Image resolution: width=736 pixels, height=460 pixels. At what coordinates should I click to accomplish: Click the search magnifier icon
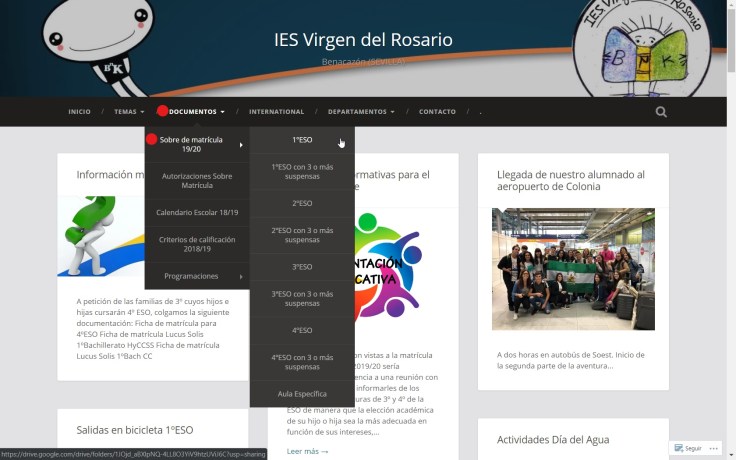pyautogui.click(x=661, y=112)
